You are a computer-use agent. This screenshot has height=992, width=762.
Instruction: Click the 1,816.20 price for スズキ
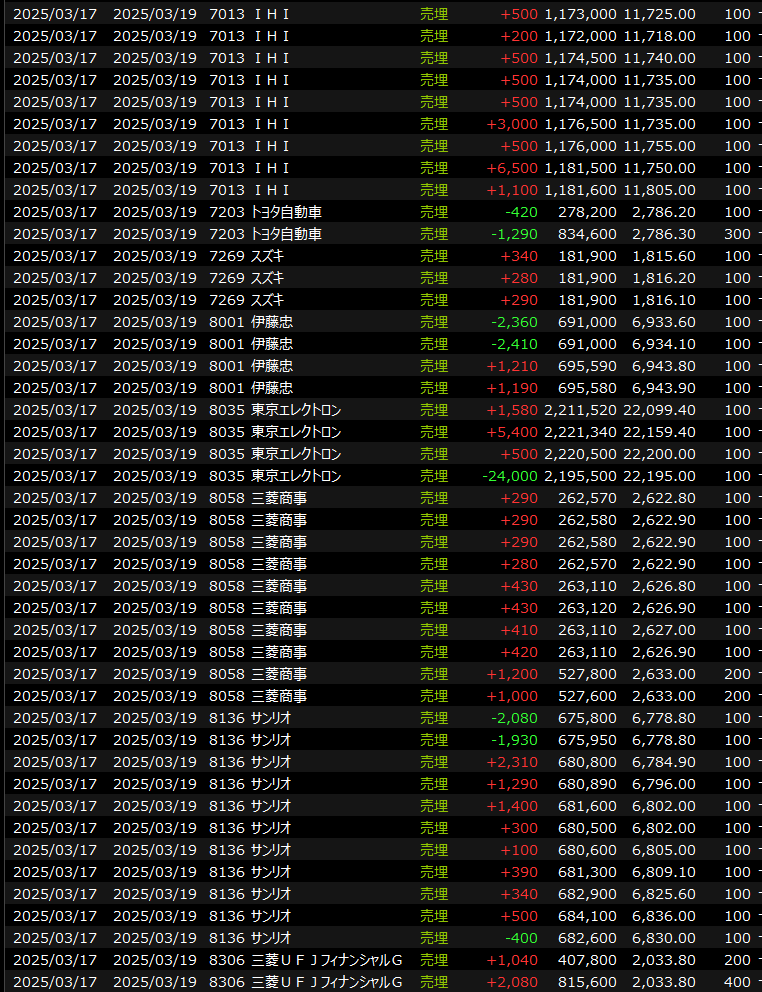(663, 278)
